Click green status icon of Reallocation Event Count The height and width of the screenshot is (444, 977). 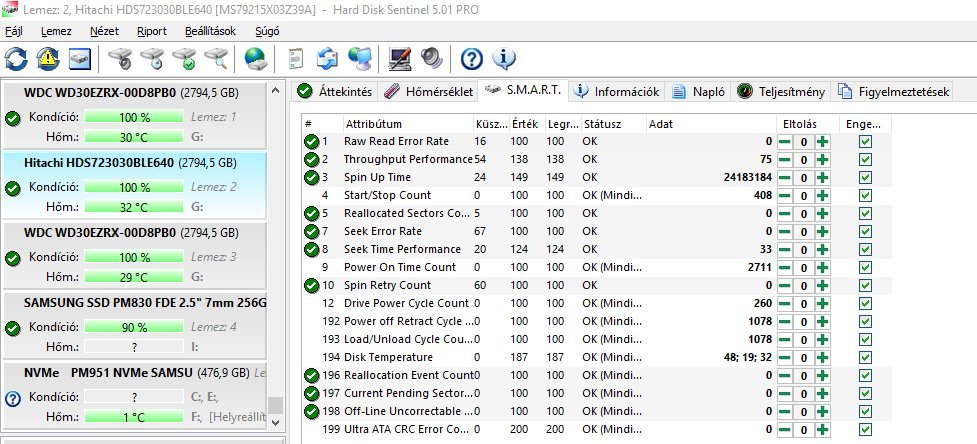click(312, 376)
